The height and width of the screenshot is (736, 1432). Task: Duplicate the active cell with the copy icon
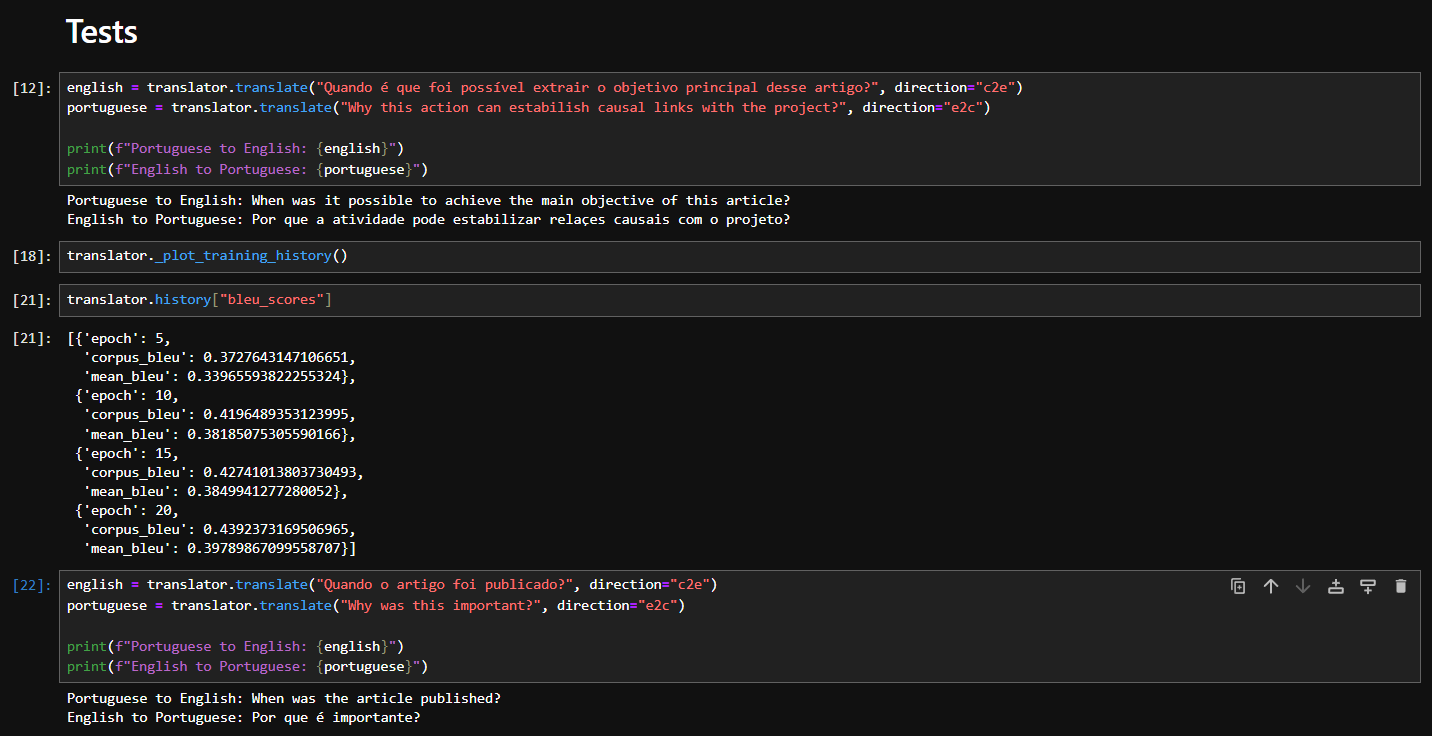point(1238,586)
